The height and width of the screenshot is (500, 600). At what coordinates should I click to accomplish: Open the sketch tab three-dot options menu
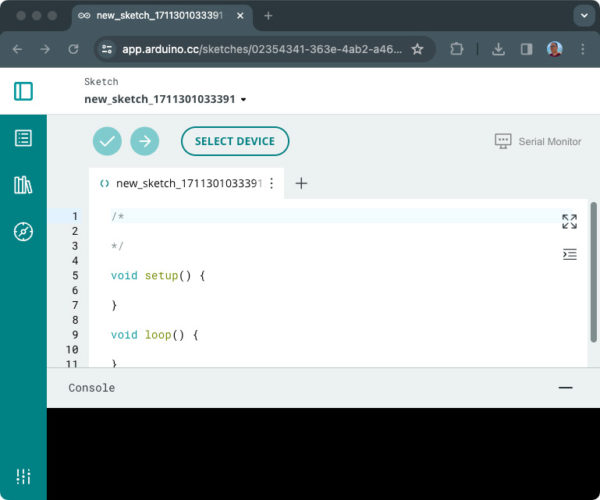coord(271,183)
